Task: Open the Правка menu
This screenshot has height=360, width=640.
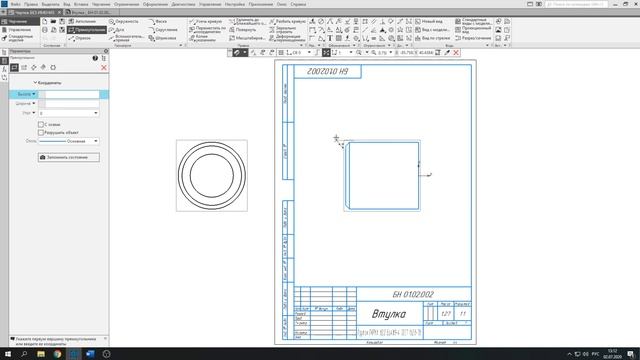Action: [31, 4]
